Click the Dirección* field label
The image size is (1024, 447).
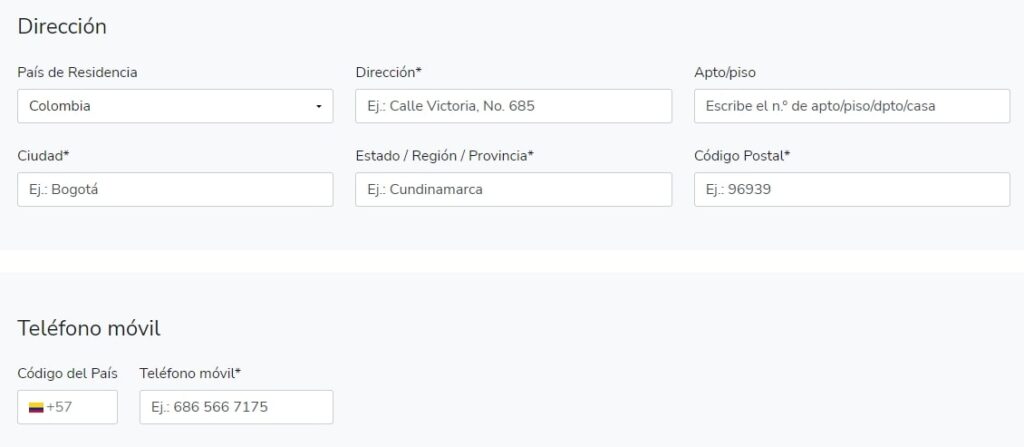pos(388,72)
